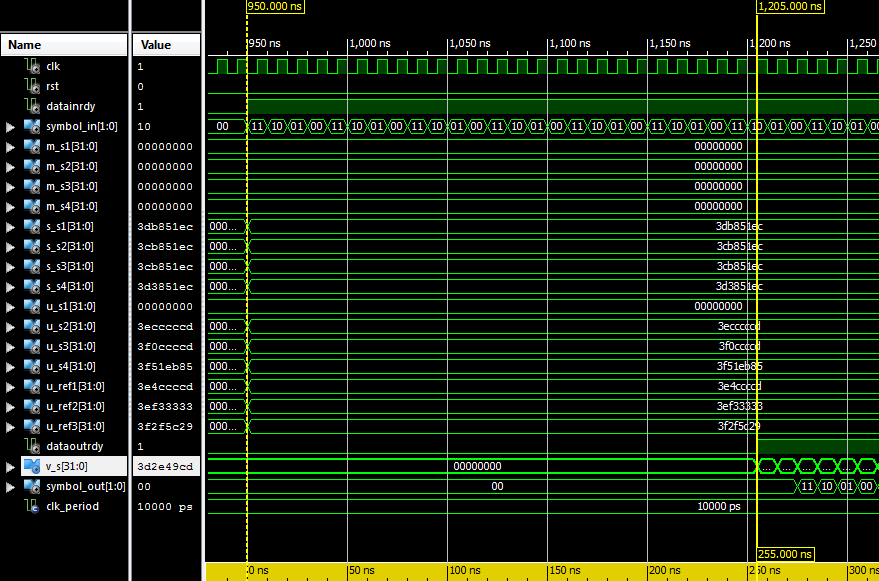Select the datainrdy signal name
The width and height of the screenshot is (879, 581).
(71, 107)
